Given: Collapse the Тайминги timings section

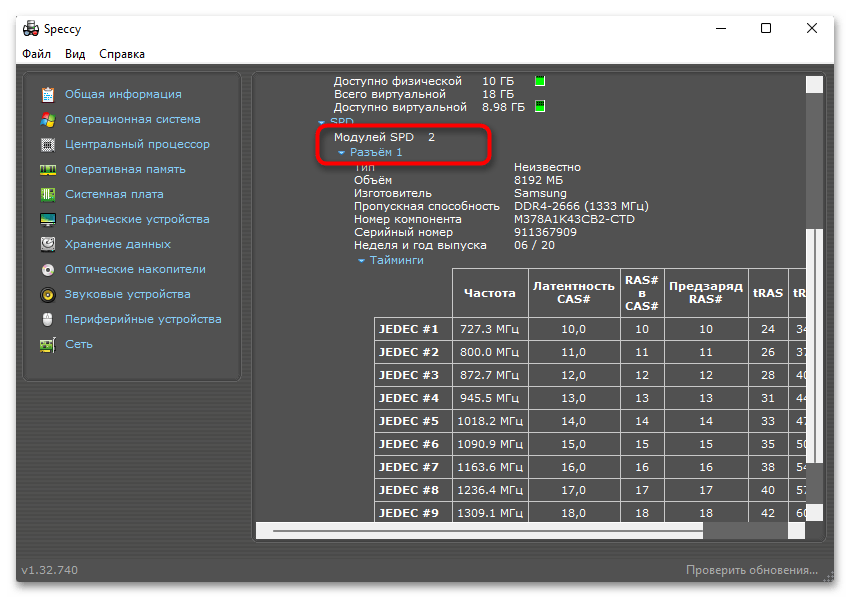Looking at the screenshot, I should pyautogui.click(x=362, y=261).
